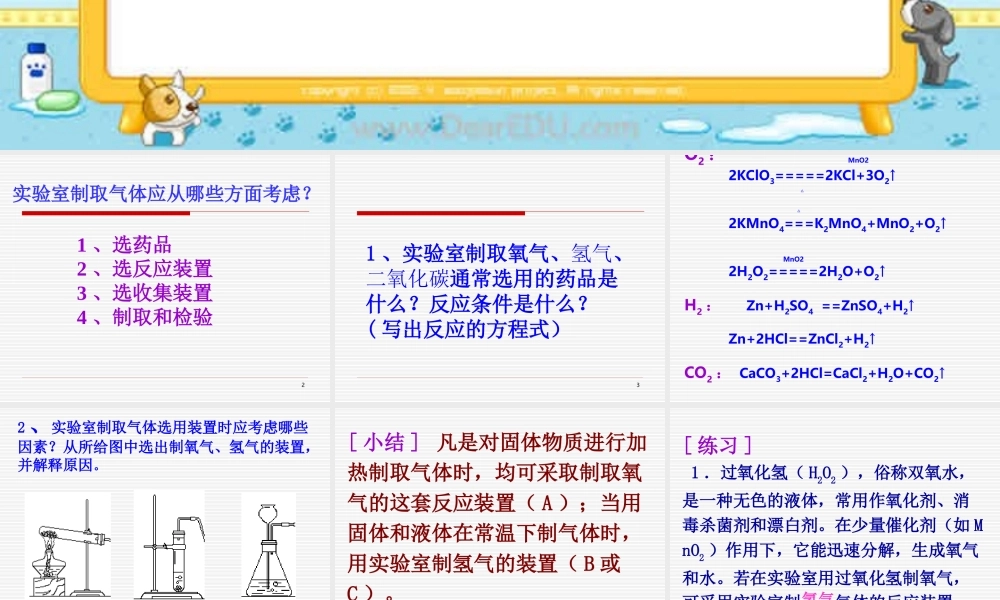Viewport: 1000px width, 600px height.
Task: Click the equation 'Zn+2HCl==ZnCl2+H2↑'
Action: pyautogui.click(x=802, y=339)
